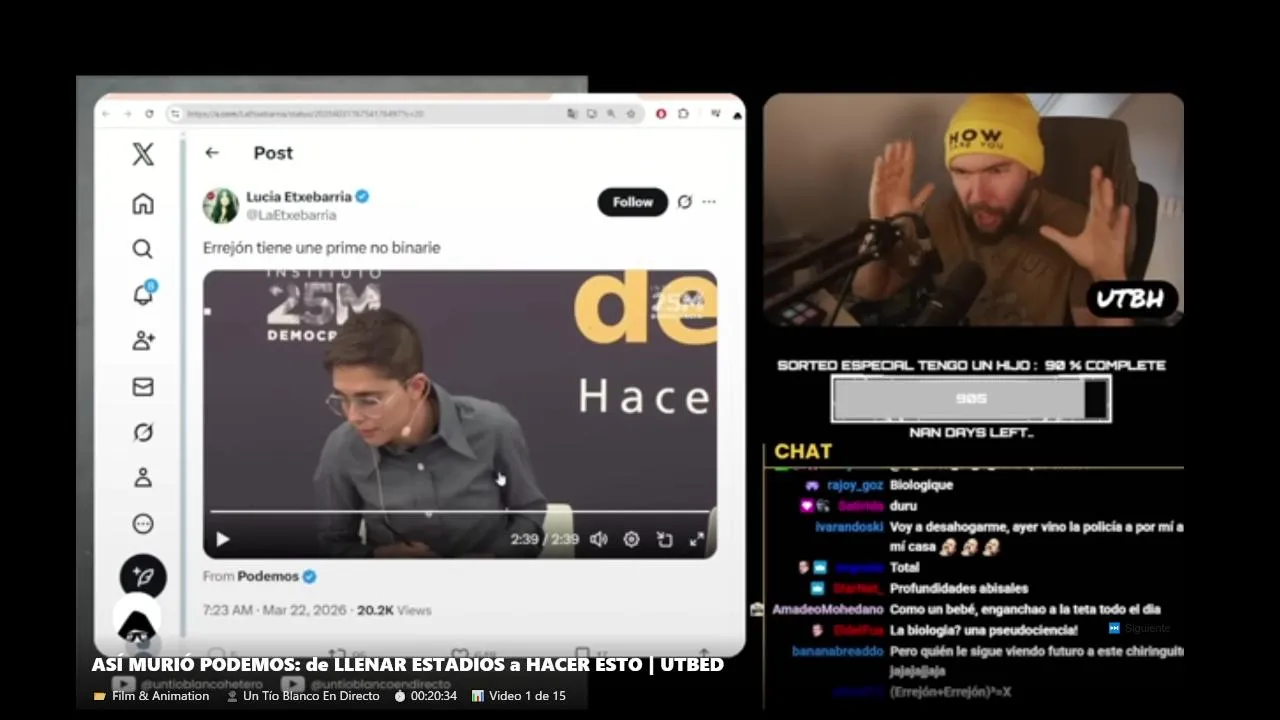The image size is (1280, 720).
Task: Click Grok icon next to Follow button
Action: (x=685, y=202)
